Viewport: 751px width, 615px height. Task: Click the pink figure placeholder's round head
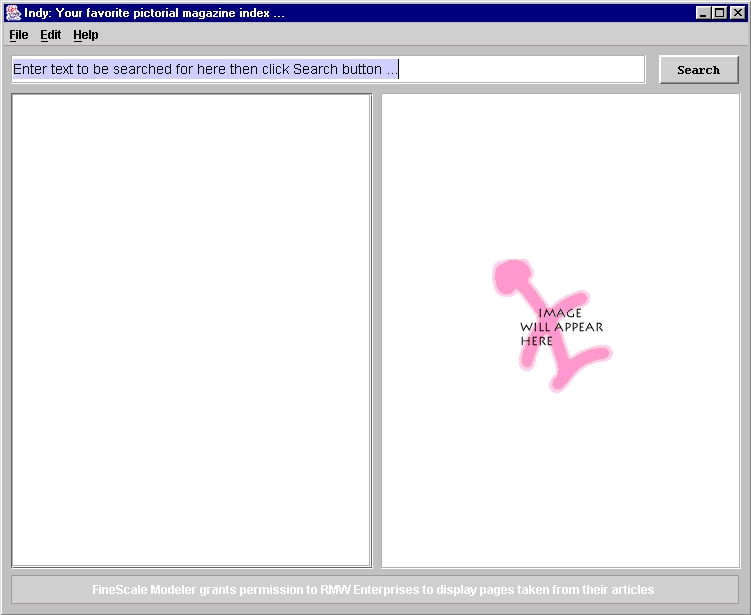click(x=511, y=275)
